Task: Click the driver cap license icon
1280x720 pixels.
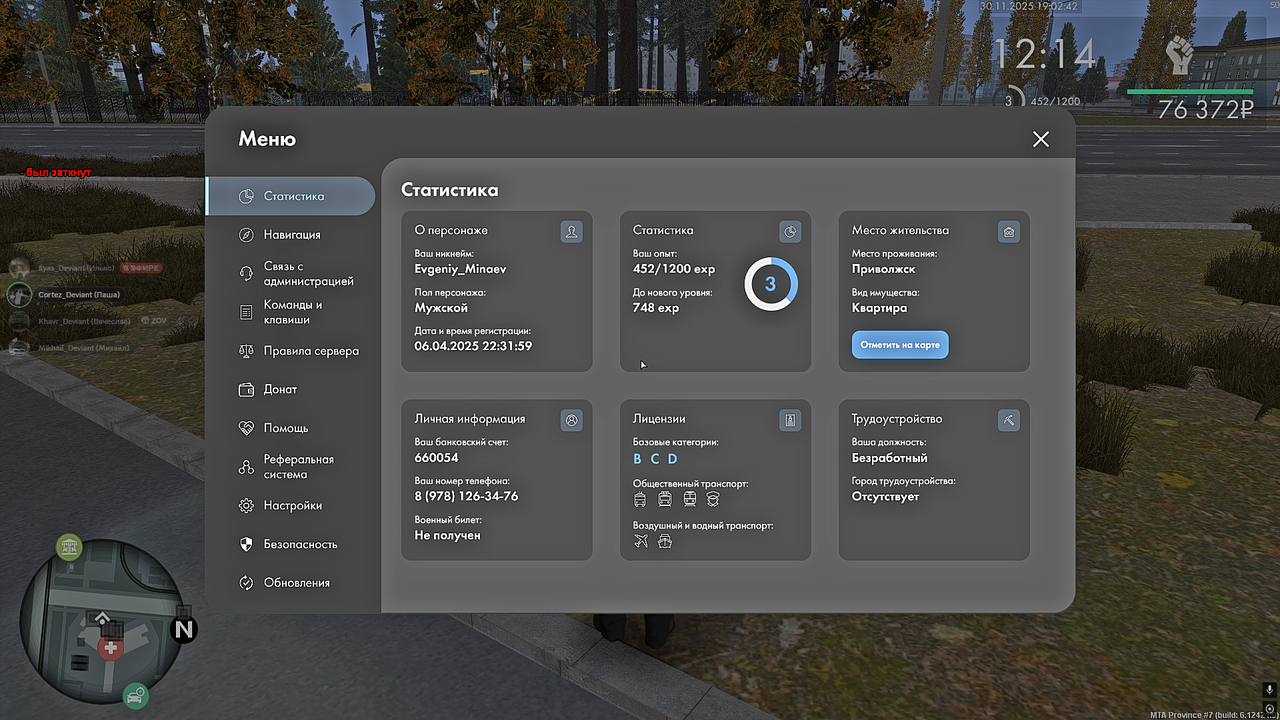Action: pyautogui.click(x=713, y=498)
